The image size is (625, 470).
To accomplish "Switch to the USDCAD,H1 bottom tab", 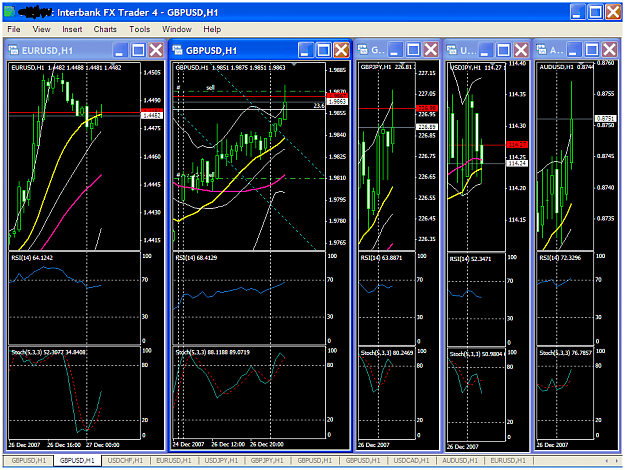I will point(411,460).
